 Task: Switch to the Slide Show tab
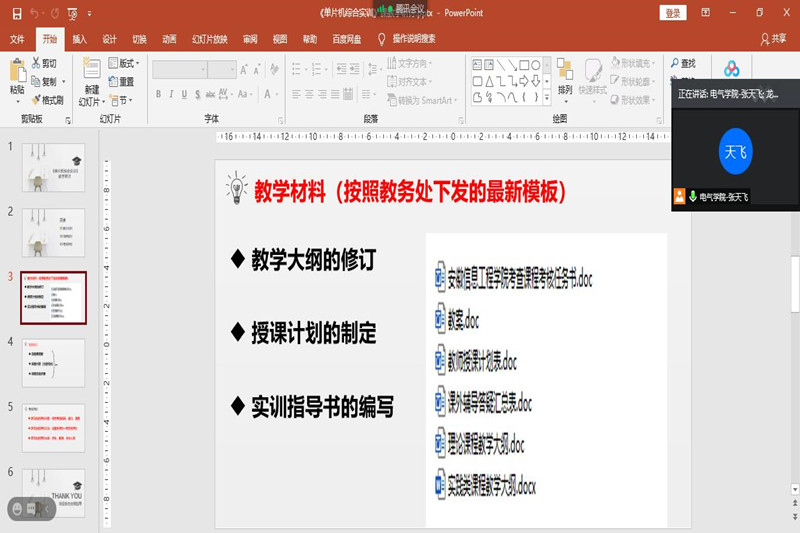(x=210, y=39)
